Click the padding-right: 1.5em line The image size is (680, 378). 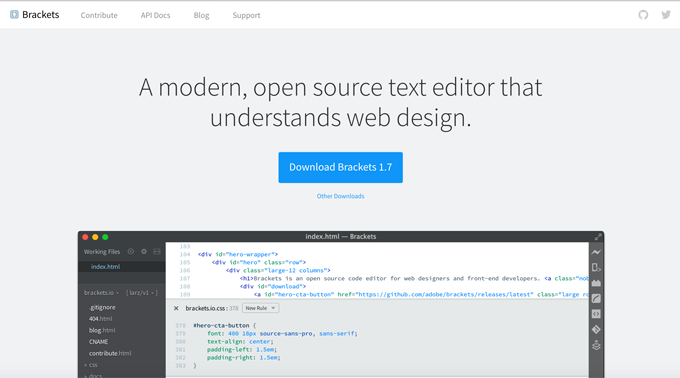coord(244,358)
